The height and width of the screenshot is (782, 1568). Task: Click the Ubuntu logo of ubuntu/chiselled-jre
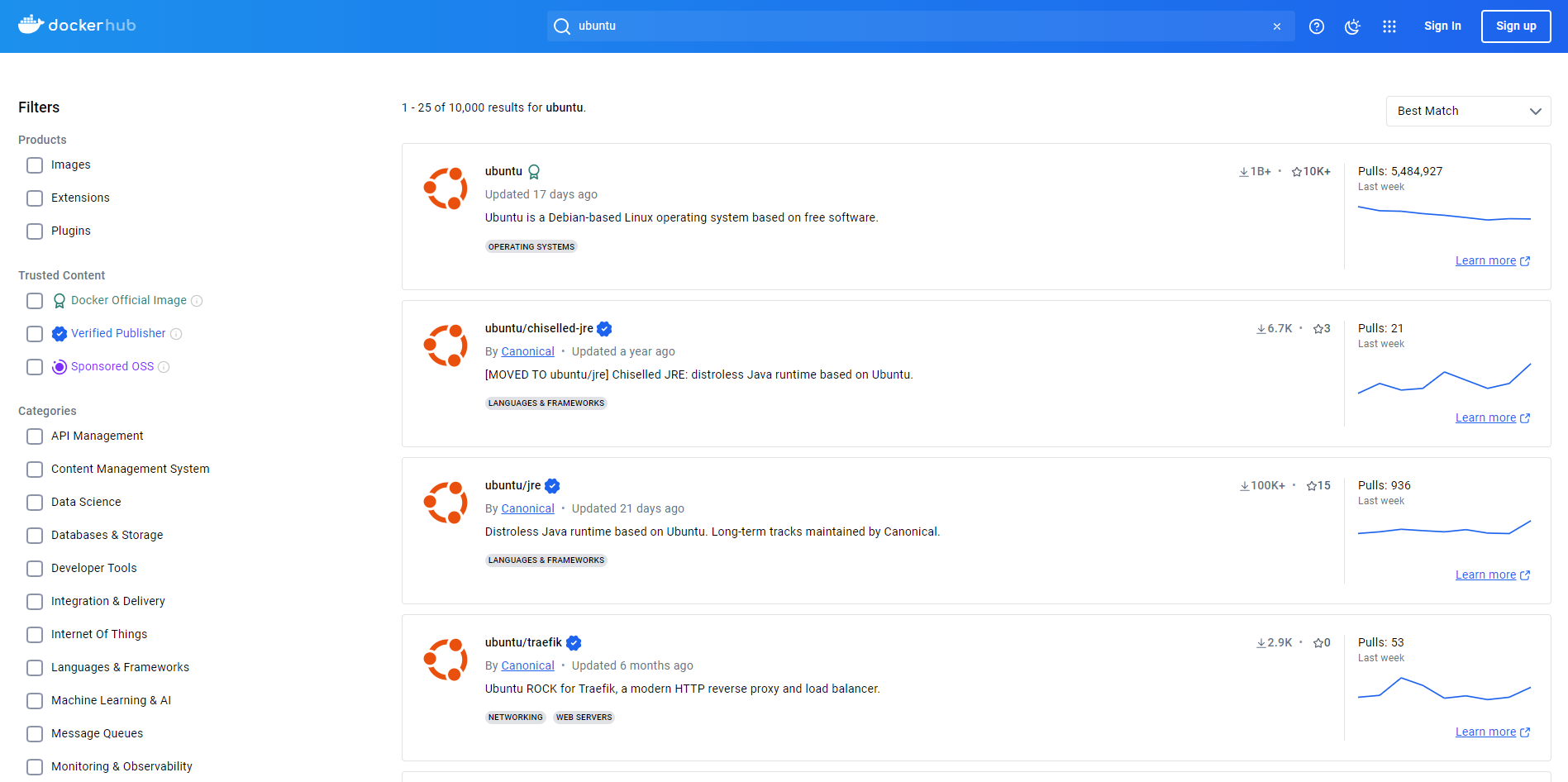[x=446, y=346]
